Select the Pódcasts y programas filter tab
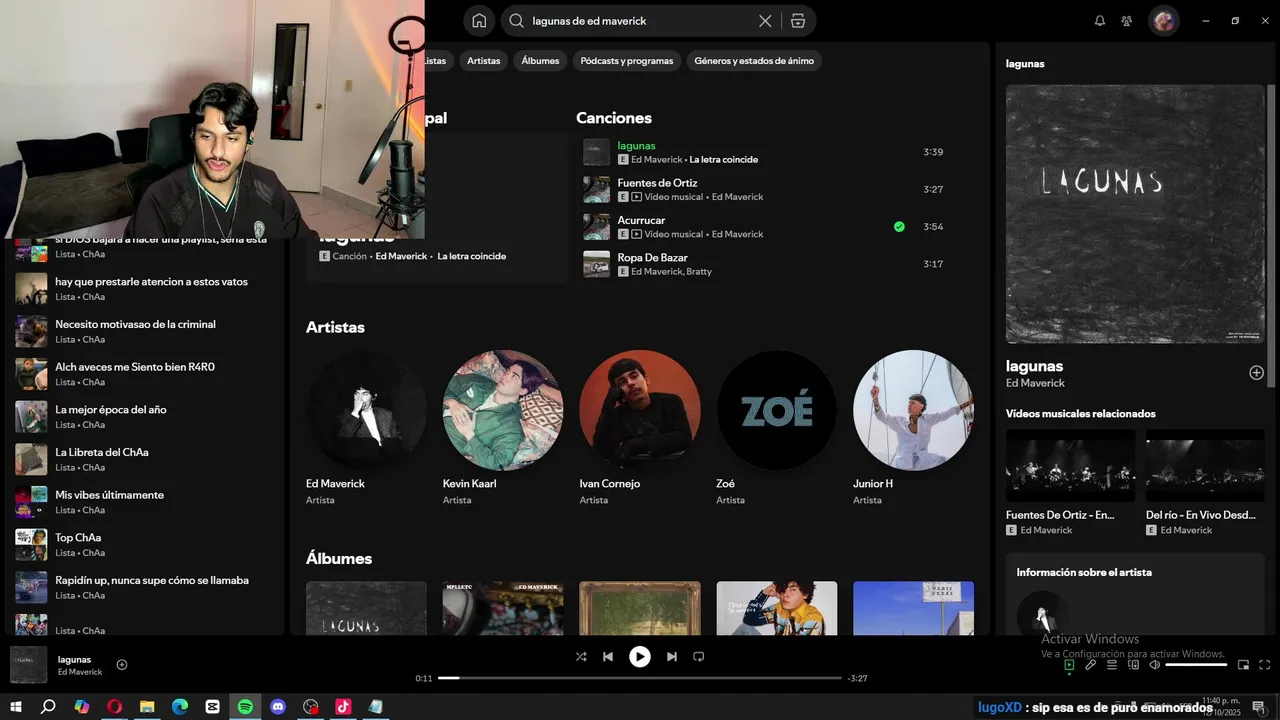The width and height of the screenshot is (1280, 720). coord(627,61)
